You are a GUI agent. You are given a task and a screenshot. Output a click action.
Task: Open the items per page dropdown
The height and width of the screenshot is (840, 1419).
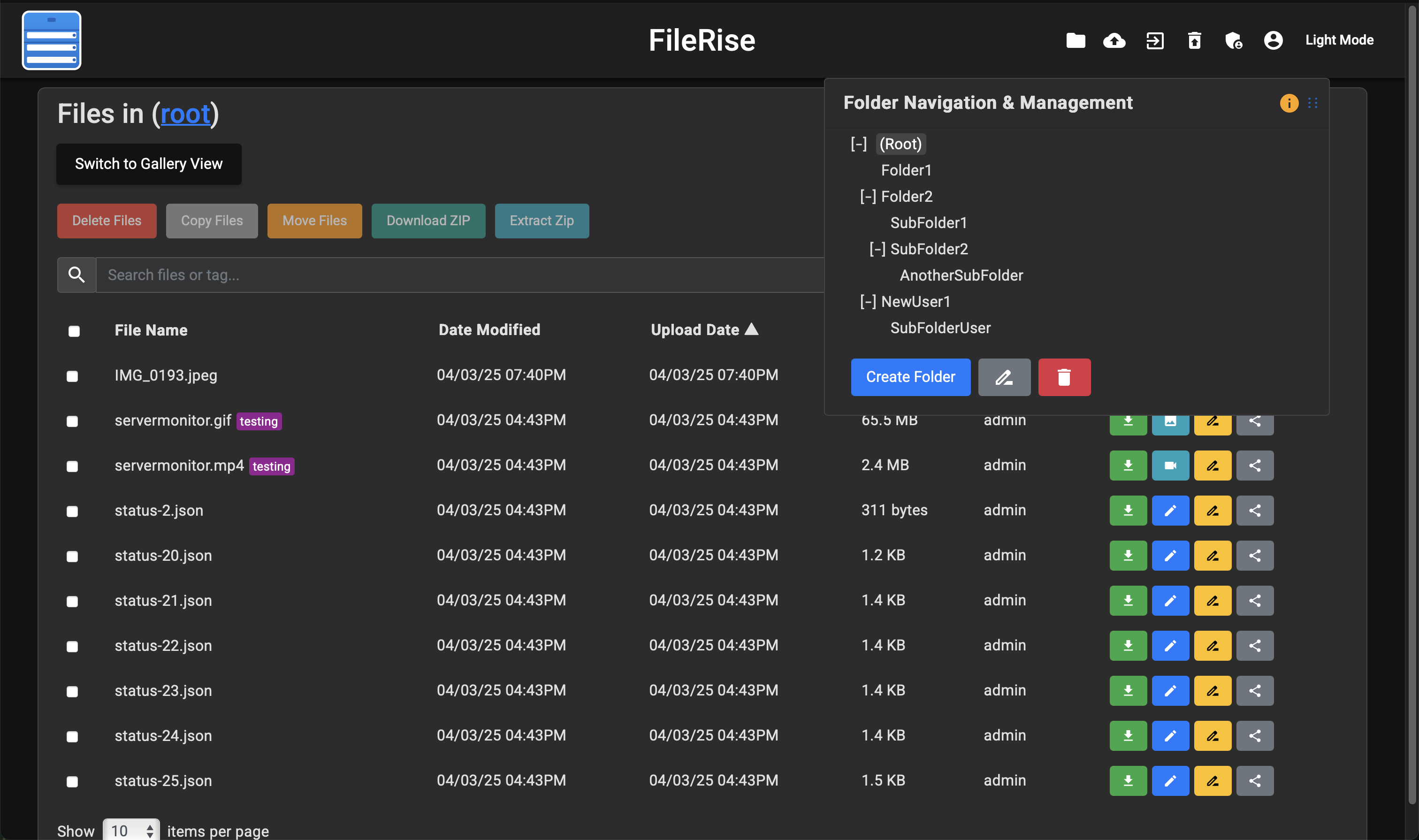click(131, 830)
